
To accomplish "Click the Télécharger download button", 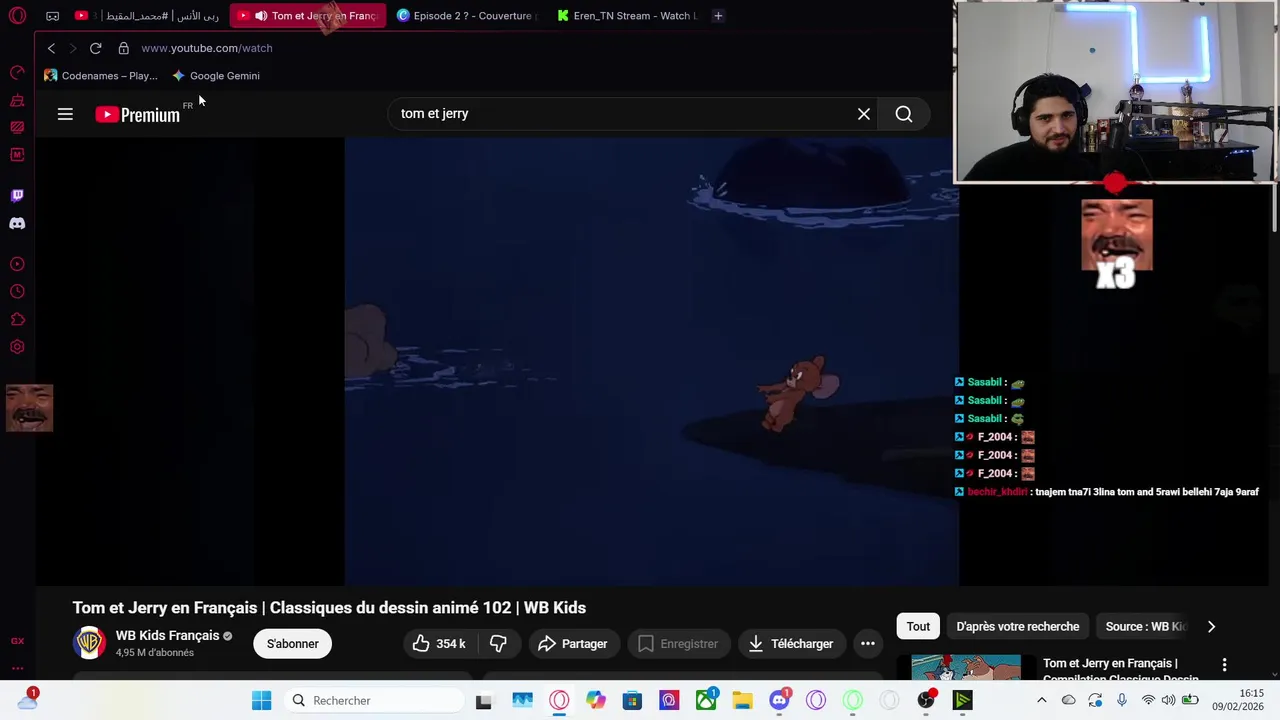I will pos(790,644).
